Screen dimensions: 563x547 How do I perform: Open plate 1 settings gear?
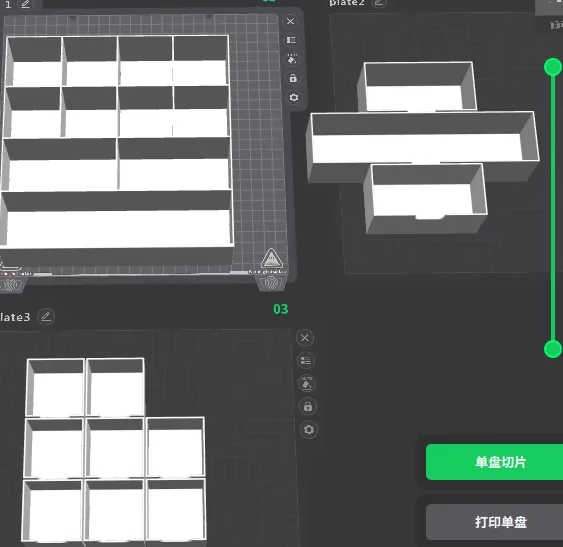point(294,97)
